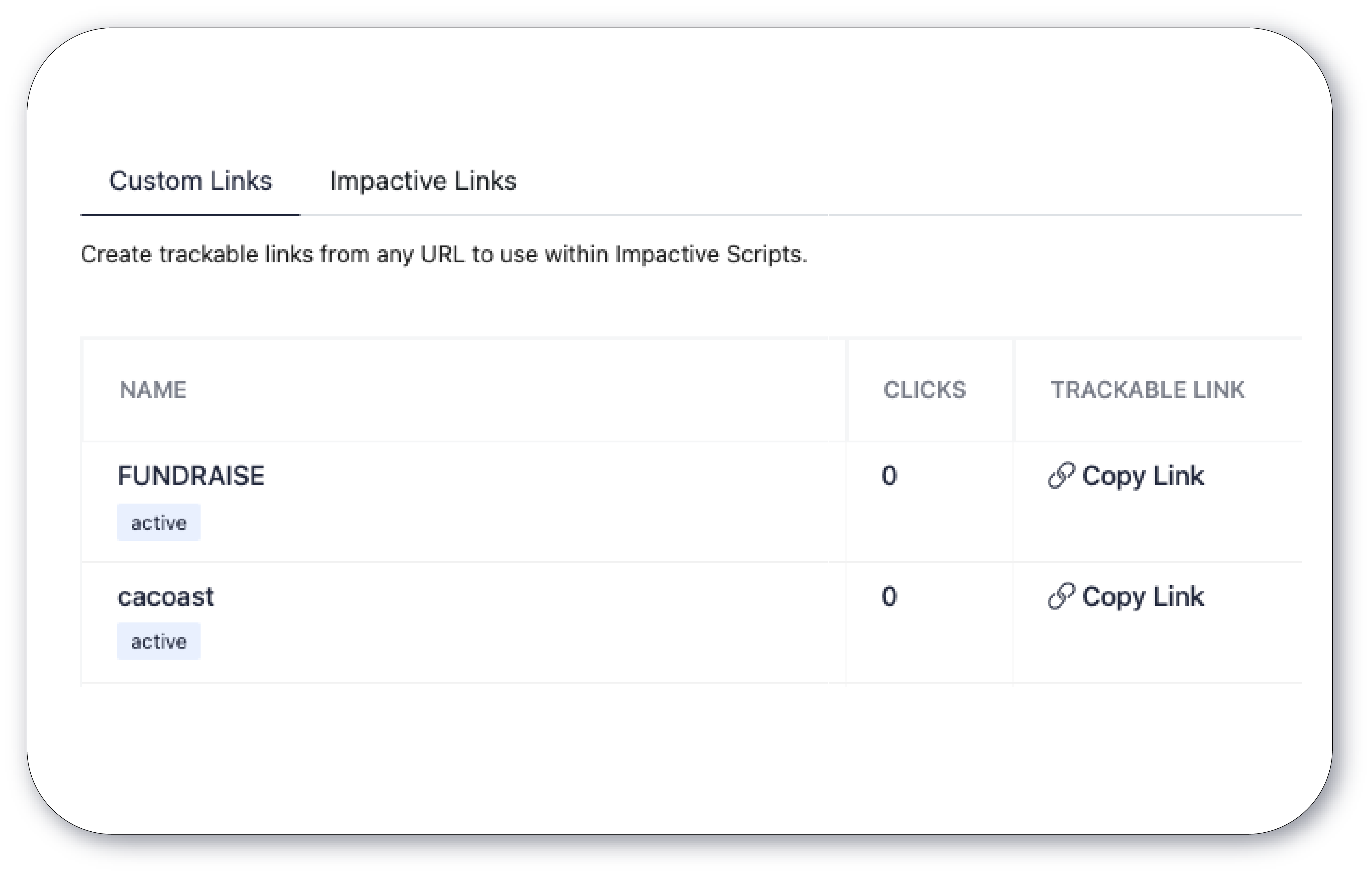Click the active badge under cacoast
The height and width of the screenshot is (875, 1372).
[x=158, y=641]
